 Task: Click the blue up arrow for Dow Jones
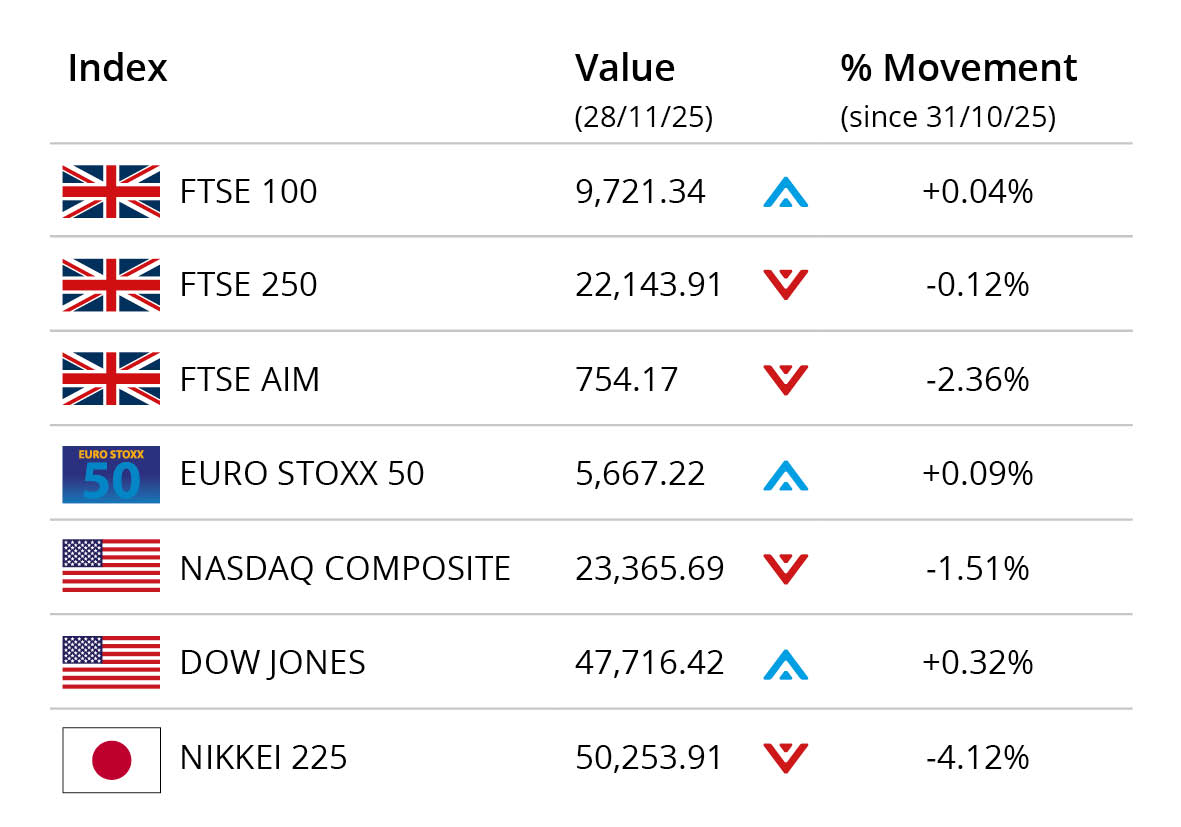[785, 662]
